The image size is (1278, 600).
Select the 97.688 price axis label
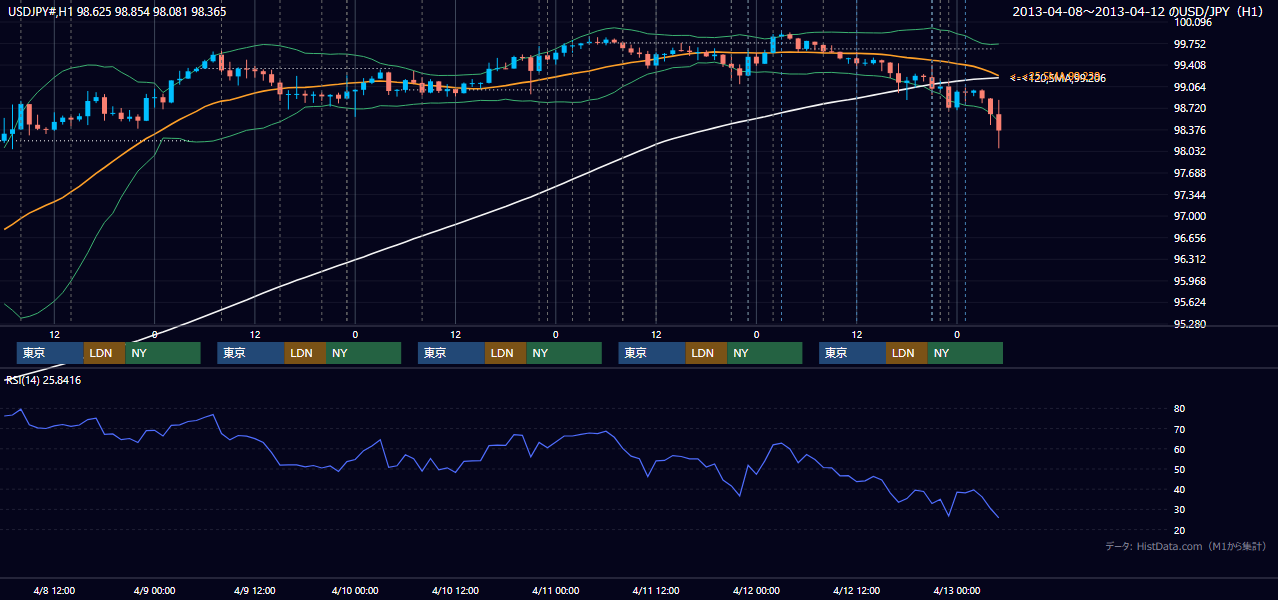(1191, 173)
